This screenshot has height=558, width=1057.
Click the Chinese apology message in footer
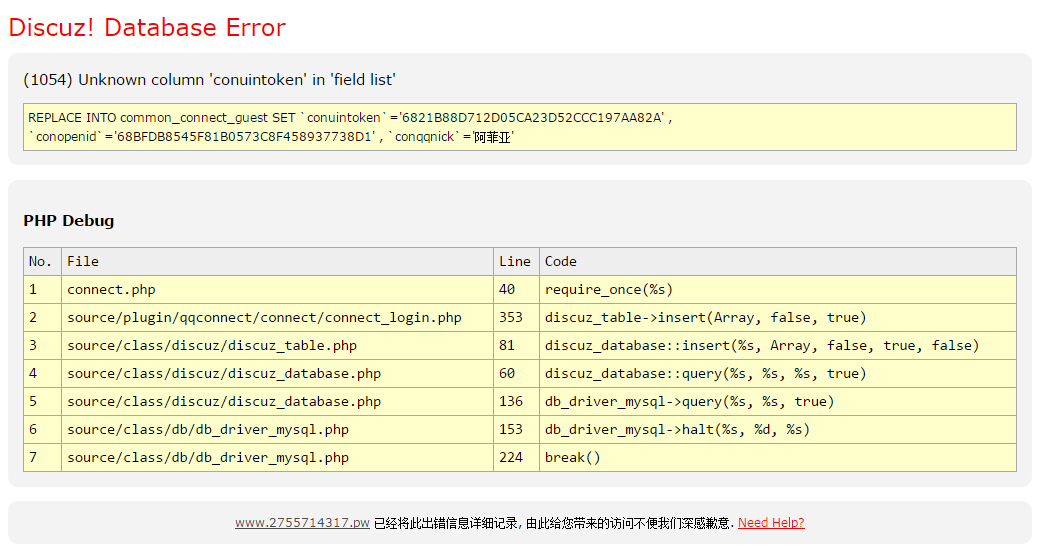coord(553,523)
